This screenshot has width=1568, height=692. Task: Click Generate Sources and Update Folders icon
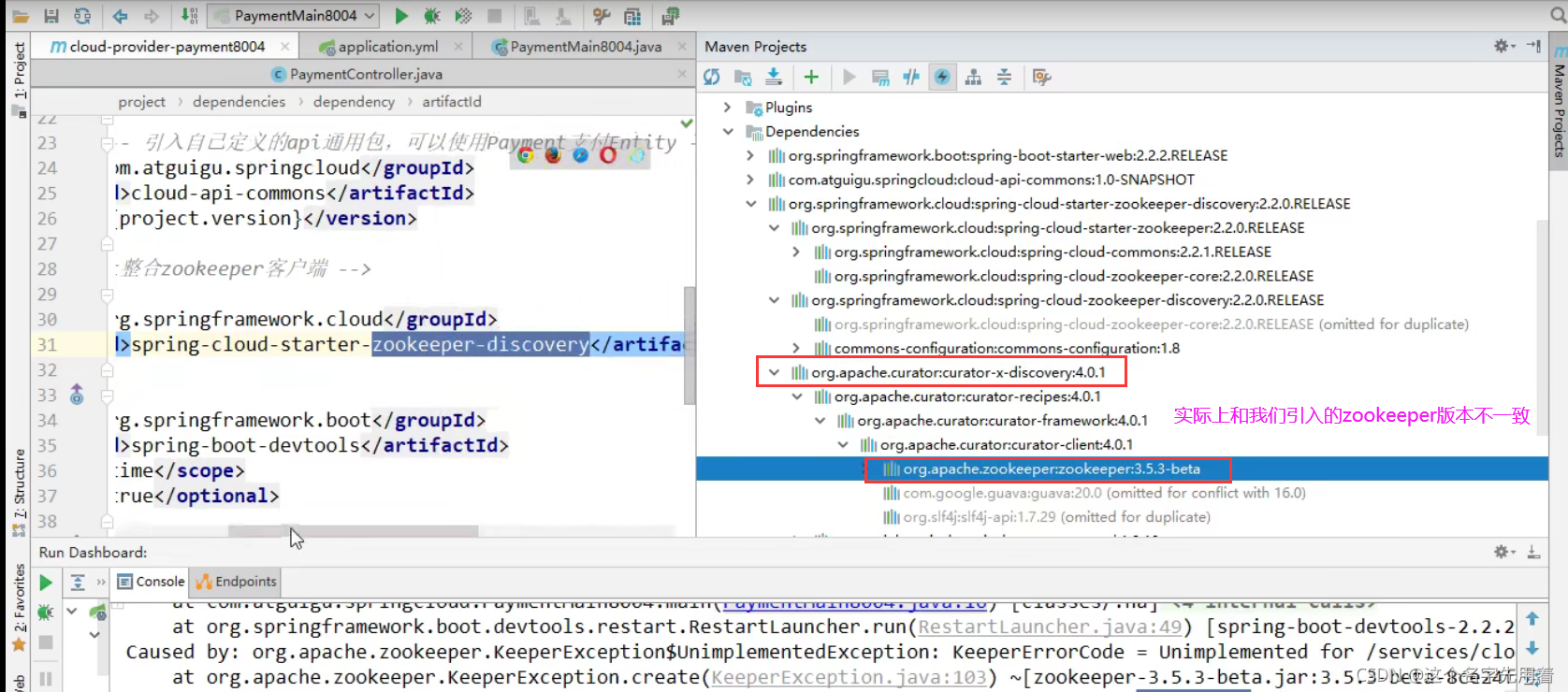[x=743, y=77]
